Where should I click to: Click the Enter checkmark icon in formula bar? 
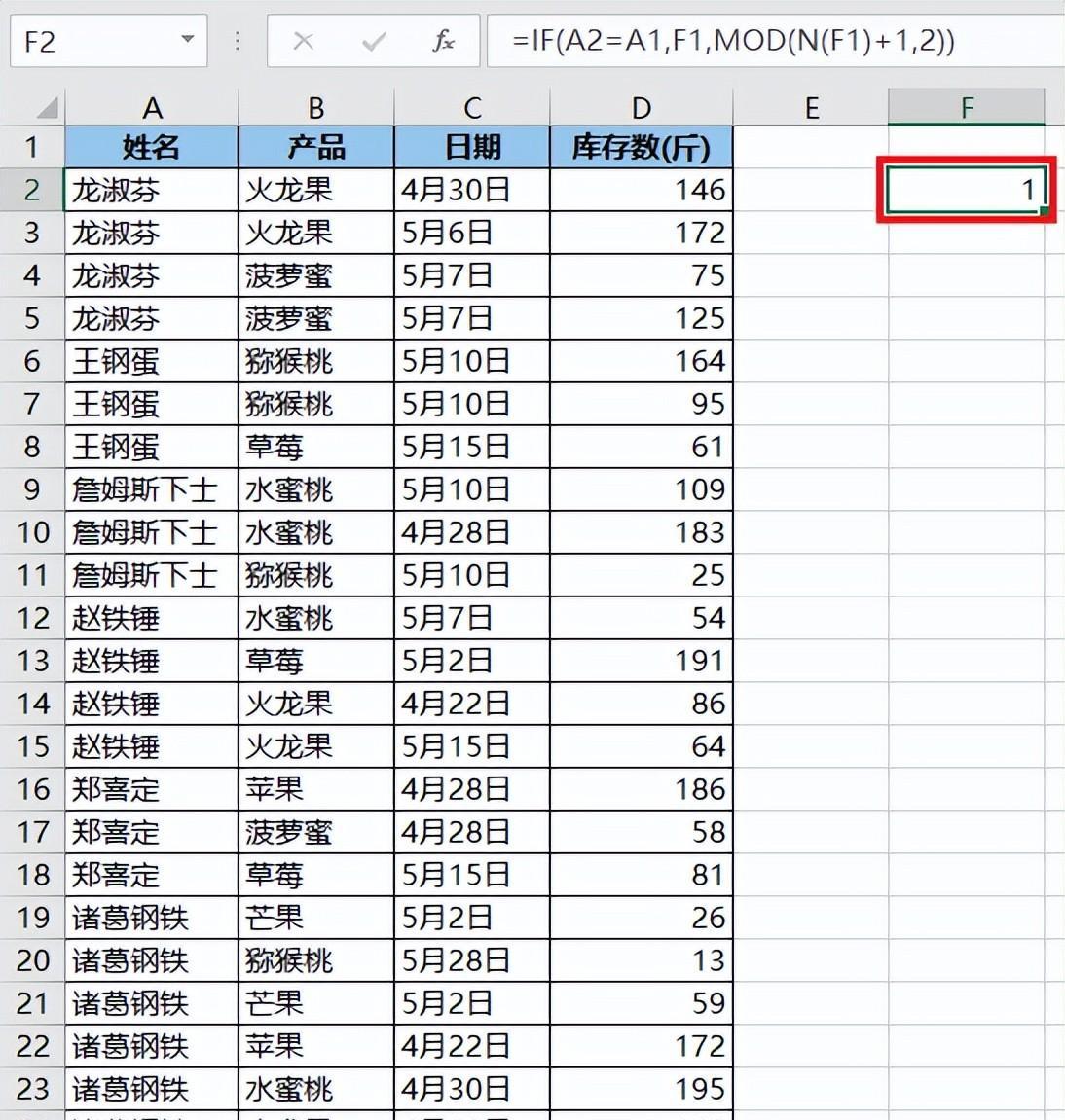click(x=373, y=42)
